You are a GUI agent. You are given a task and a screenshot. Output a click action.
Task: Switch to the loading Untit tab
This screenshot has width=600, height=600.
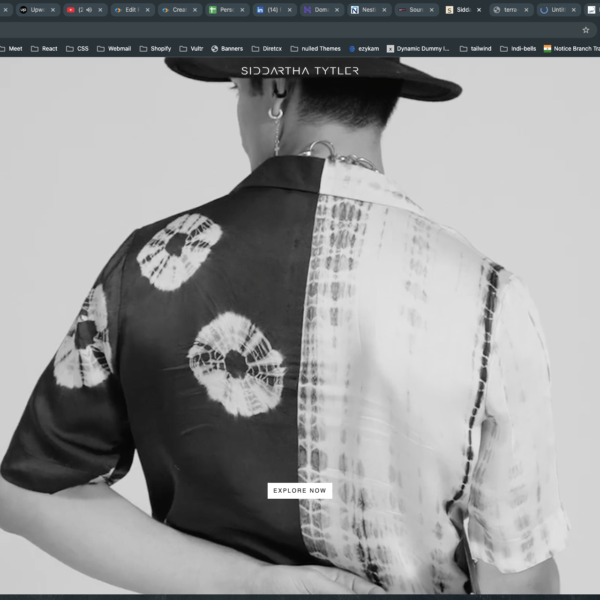pyautogui.click(x=558, y=10)
